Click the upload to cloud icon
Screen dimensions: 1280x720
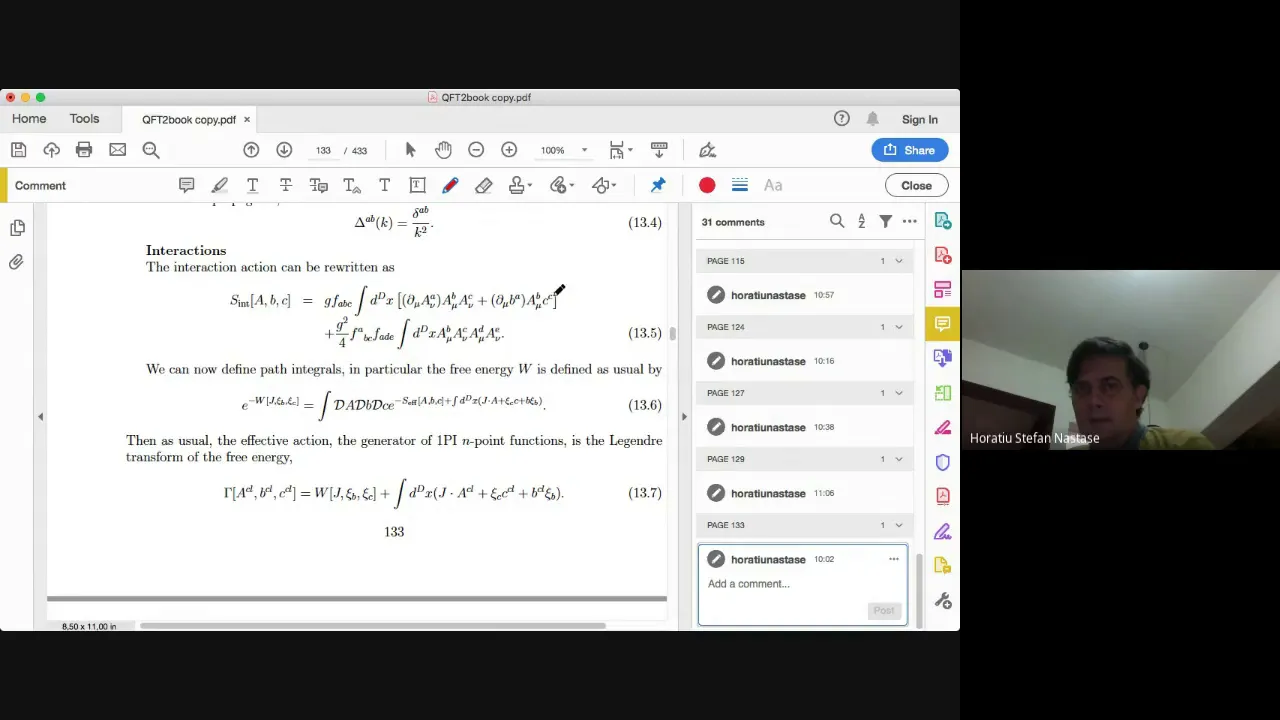pos(51,150)
